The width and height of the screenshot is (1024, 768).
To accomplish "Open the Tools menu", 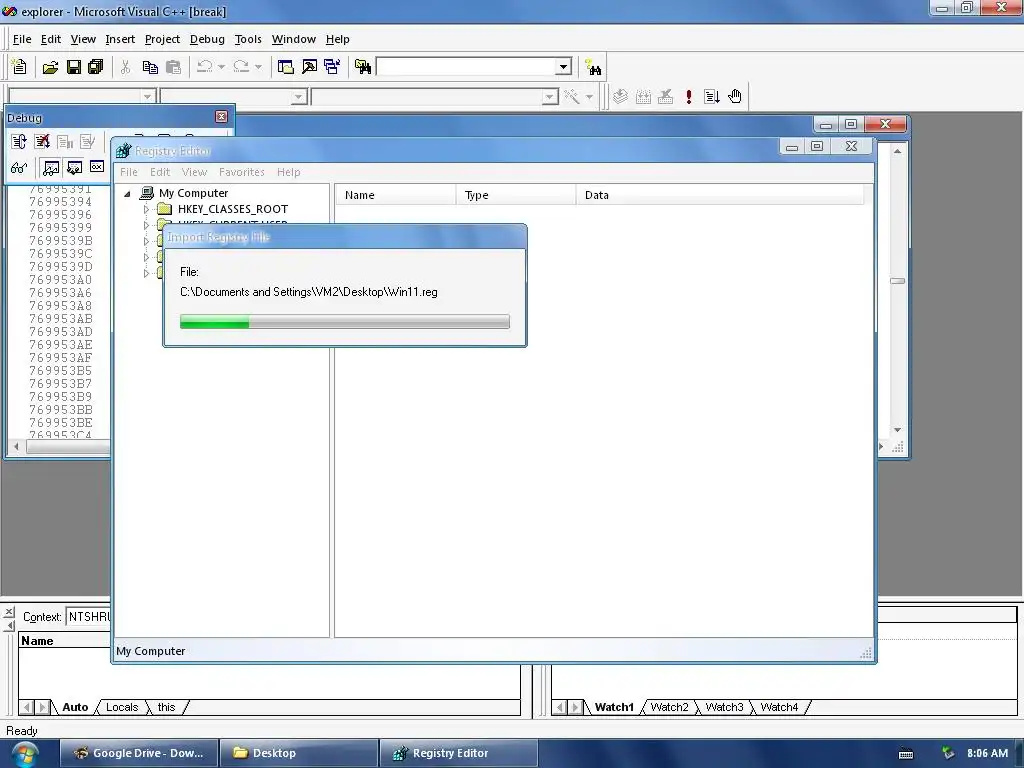I will click(x=248, y=39).
